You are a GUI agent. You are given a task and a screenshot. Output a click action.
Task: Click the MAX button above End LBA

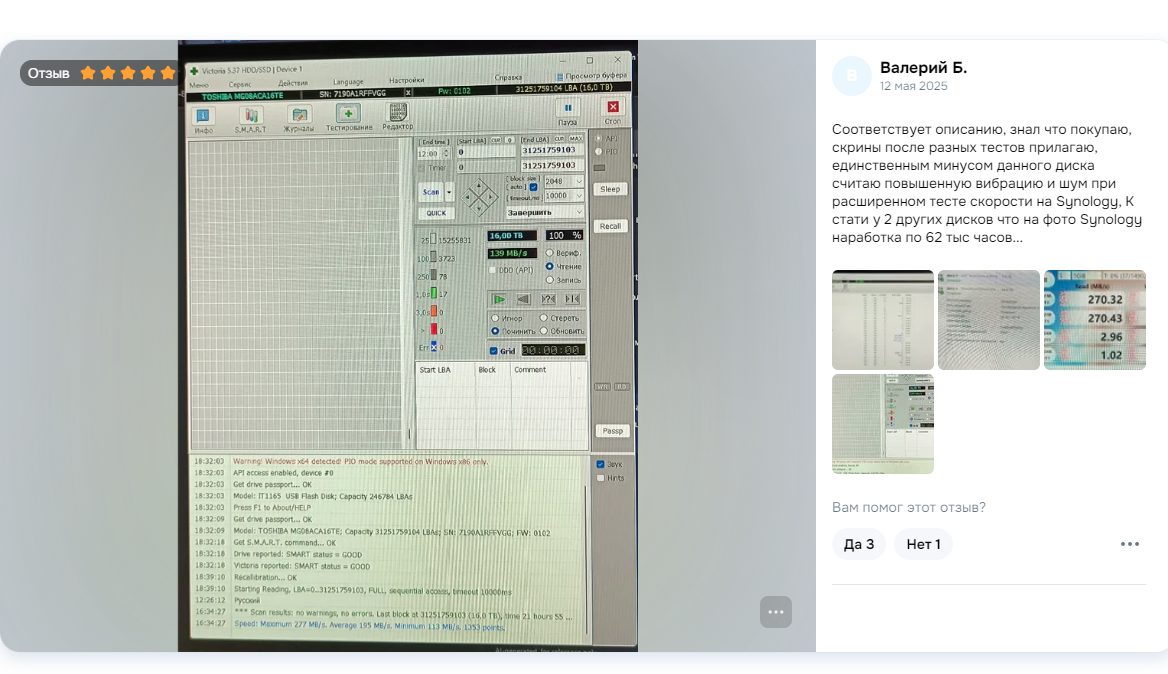[576, 139]
